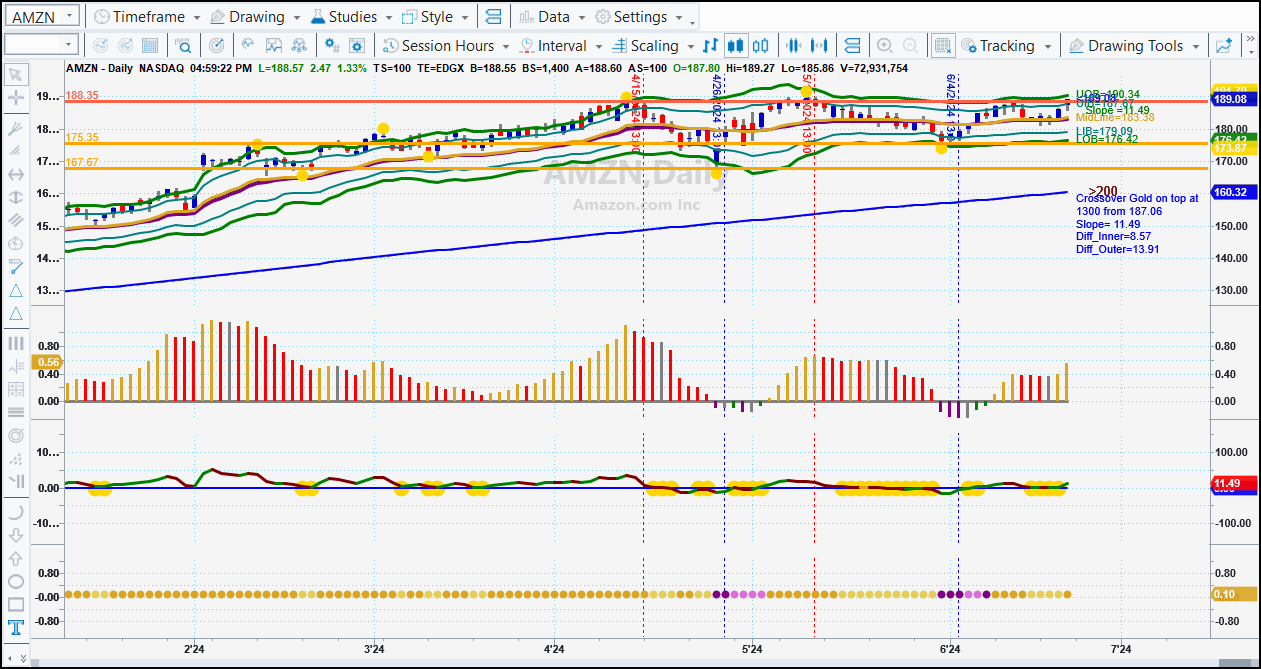Click the 4'24 date axis label
This screenshot has width=1261, height=669.
click(x=554, y=650)
